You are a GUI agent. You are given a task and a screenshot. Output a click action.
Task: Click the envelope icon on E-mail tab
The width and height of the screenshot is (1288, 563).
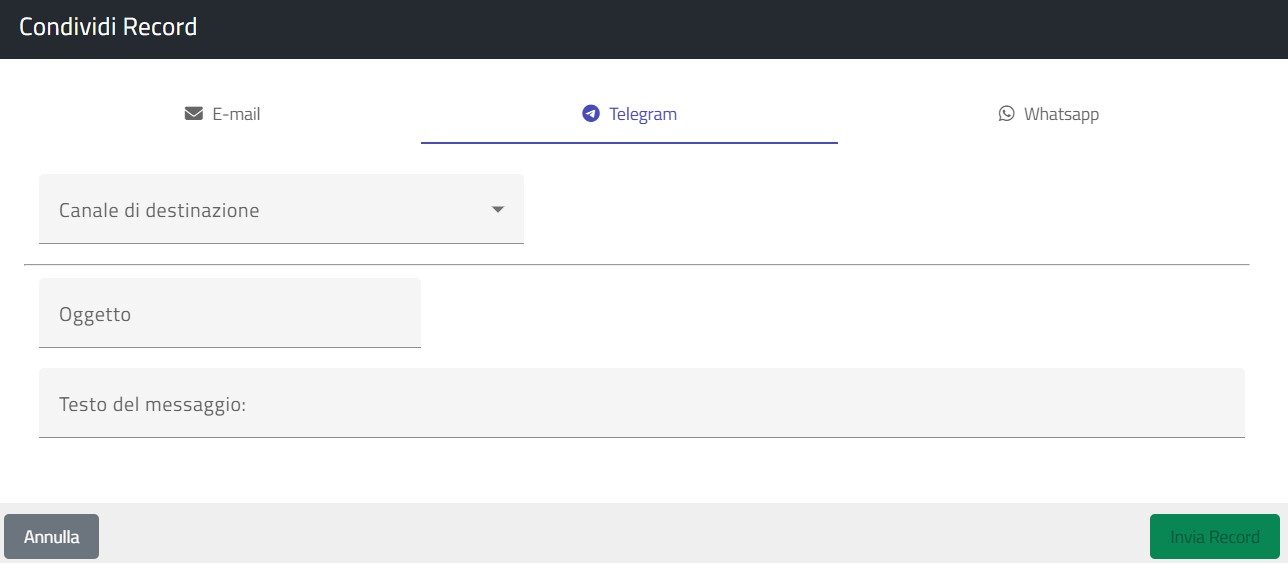[x=194, y=114]
